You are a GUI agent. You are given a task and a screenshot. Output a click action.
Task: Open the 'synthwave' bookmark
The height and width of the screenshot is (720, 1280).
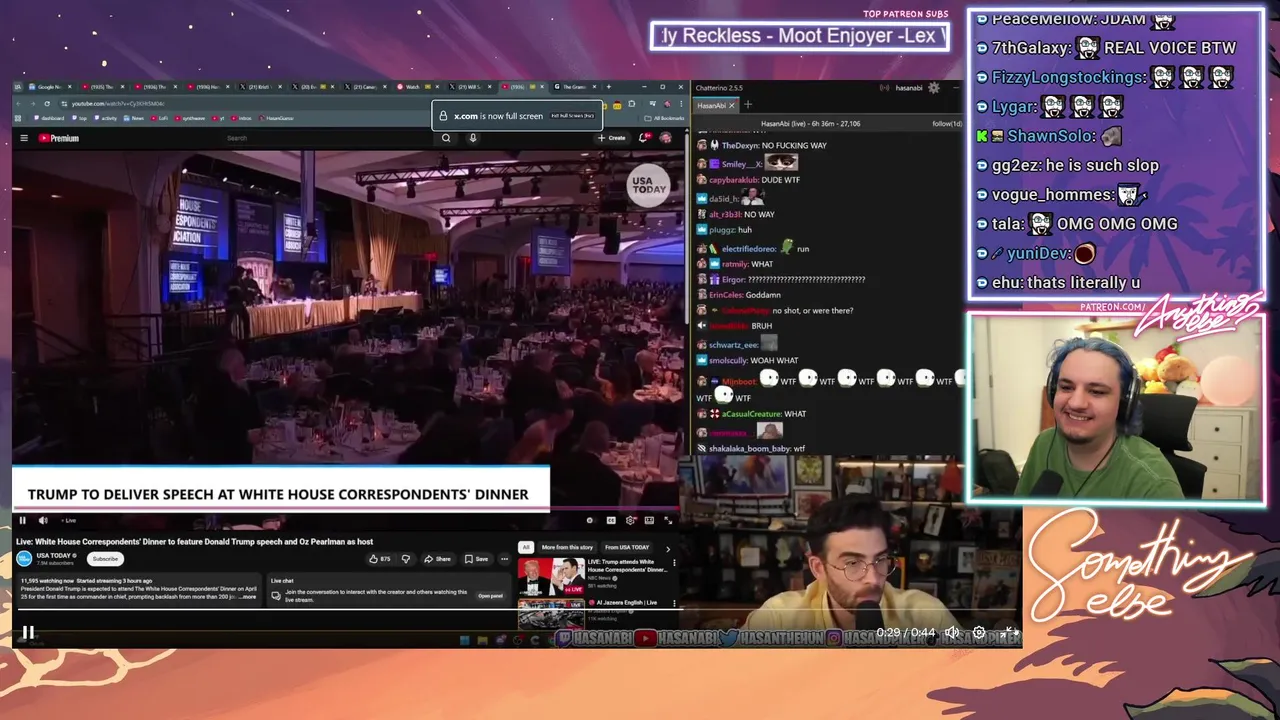190,118
